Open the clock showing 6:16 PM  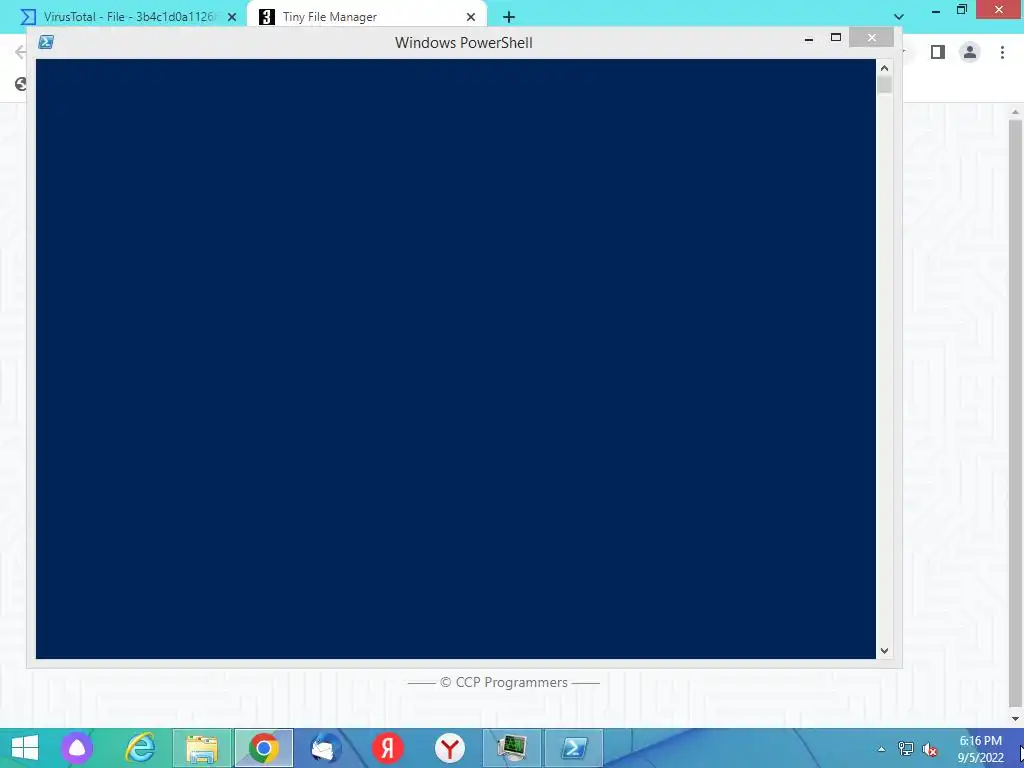[x=980, y=749]
